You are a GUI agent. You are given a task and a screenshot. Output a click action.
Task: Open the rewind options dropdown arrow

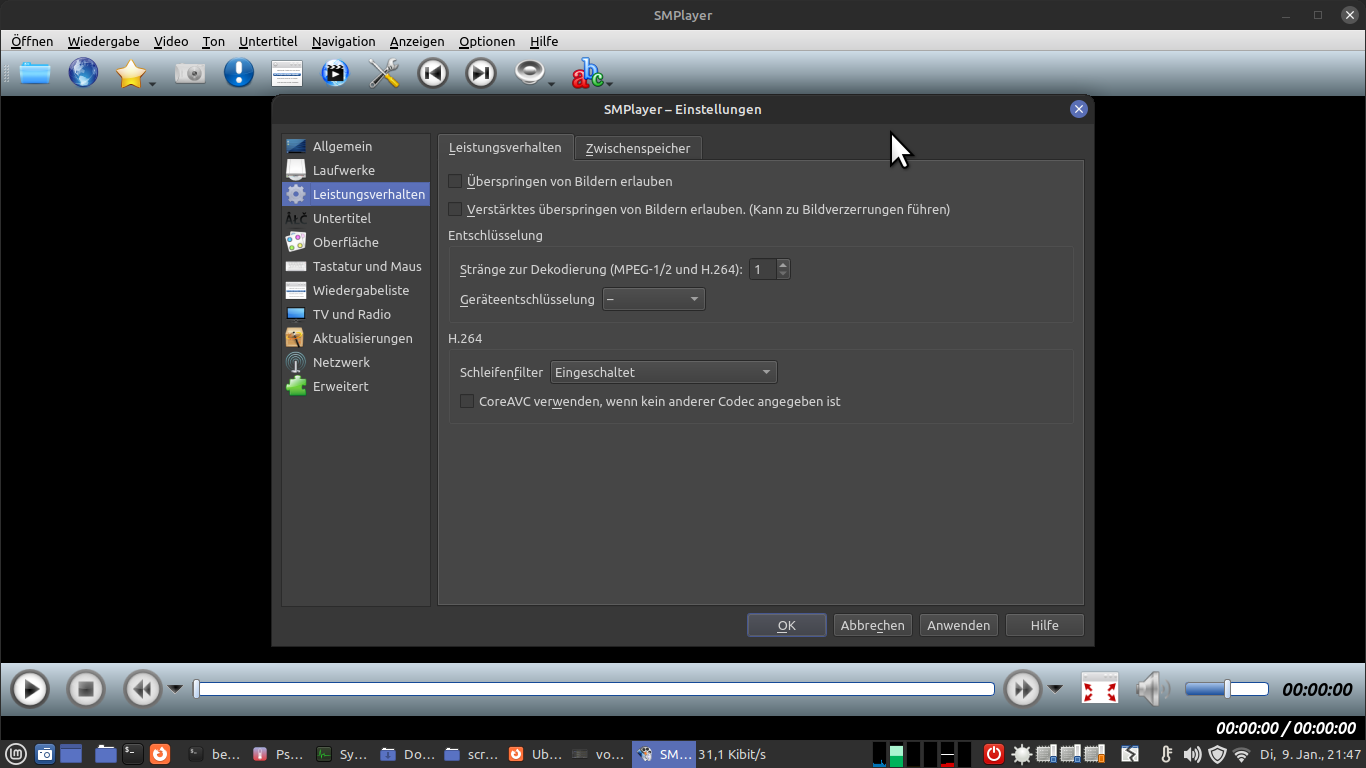click(x=175, y=688)
